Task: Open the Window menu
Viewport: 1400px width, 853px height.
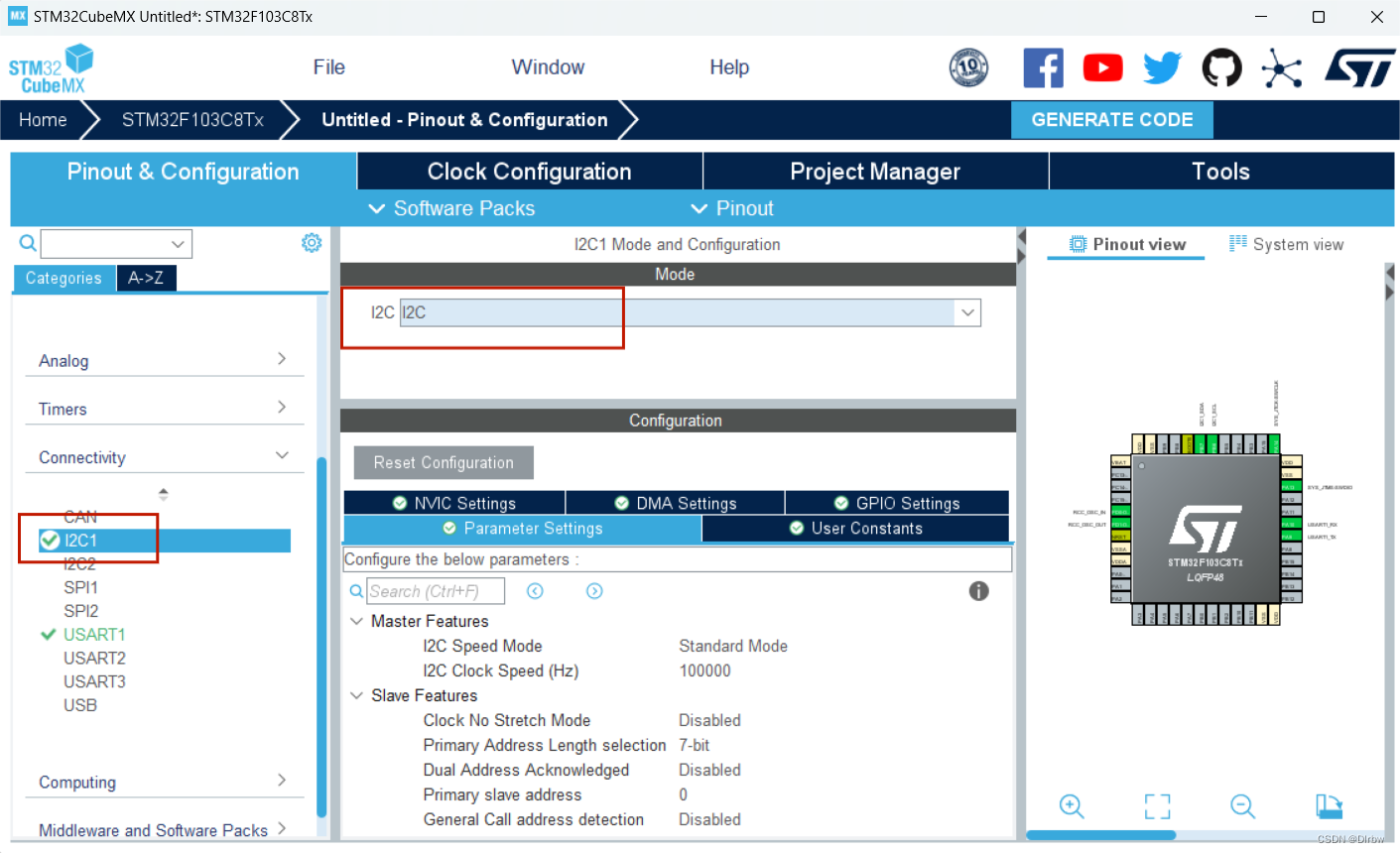Action: (548, 67)
